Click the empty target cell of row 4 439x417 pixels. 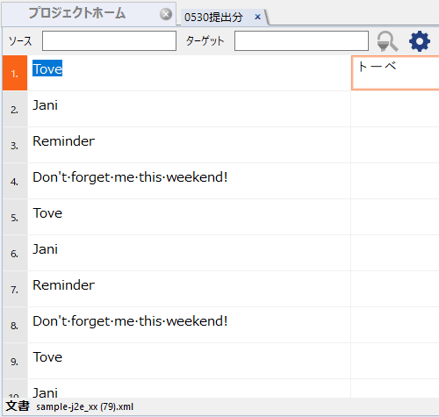(x=395, y=181)
